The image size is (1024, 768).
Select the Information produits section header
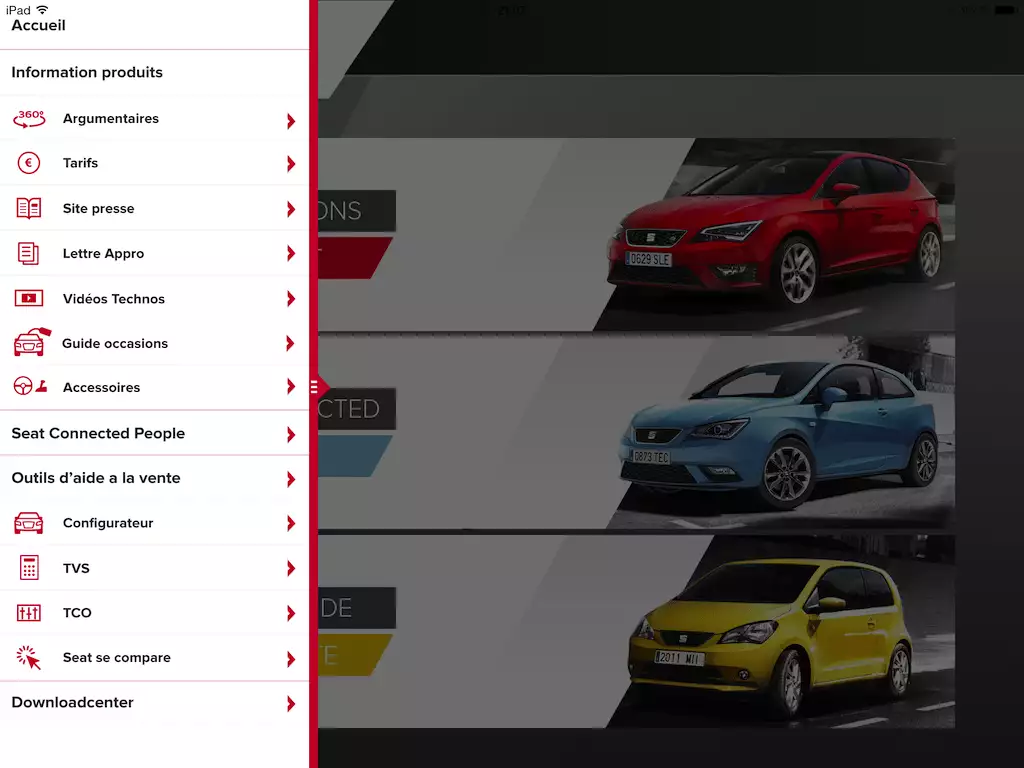(86, 72)
